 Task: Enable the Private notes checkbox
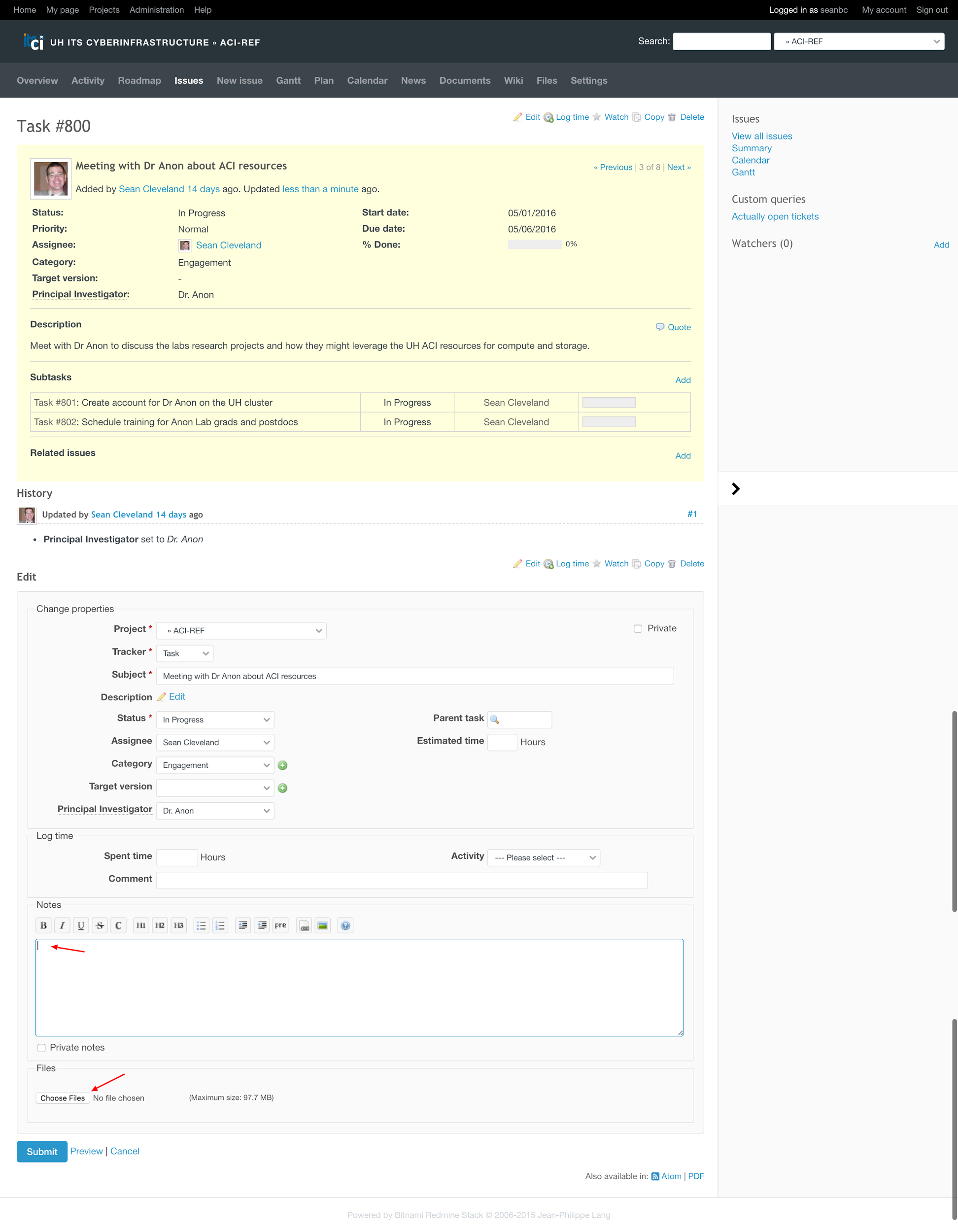coord(41,1048)
